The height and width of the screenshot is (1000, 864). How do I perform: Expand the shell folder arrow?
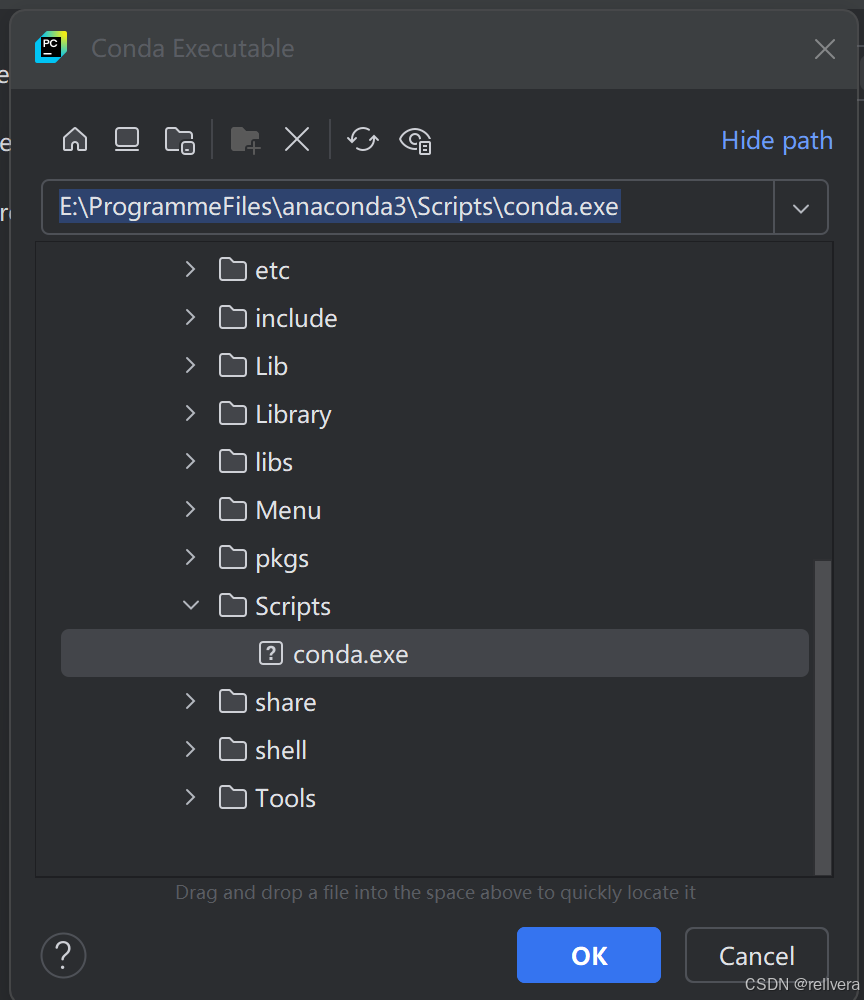pos(190,749)
